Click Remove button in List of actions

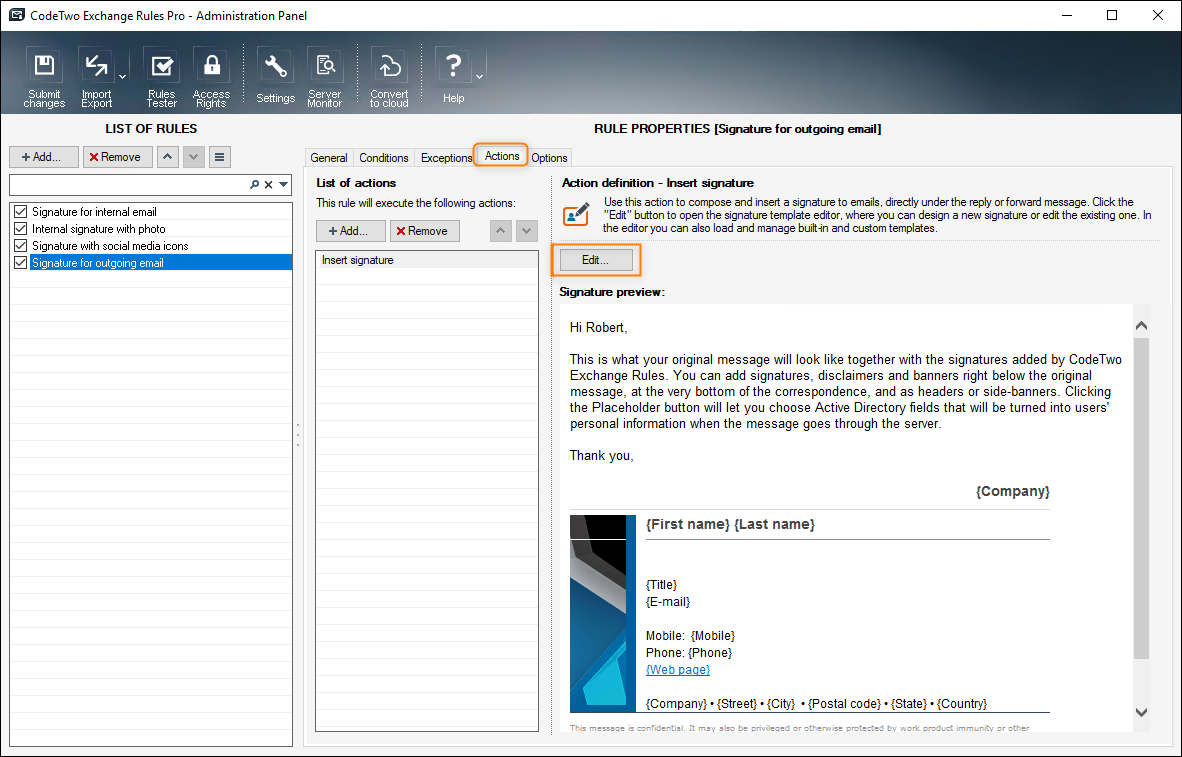424,231
